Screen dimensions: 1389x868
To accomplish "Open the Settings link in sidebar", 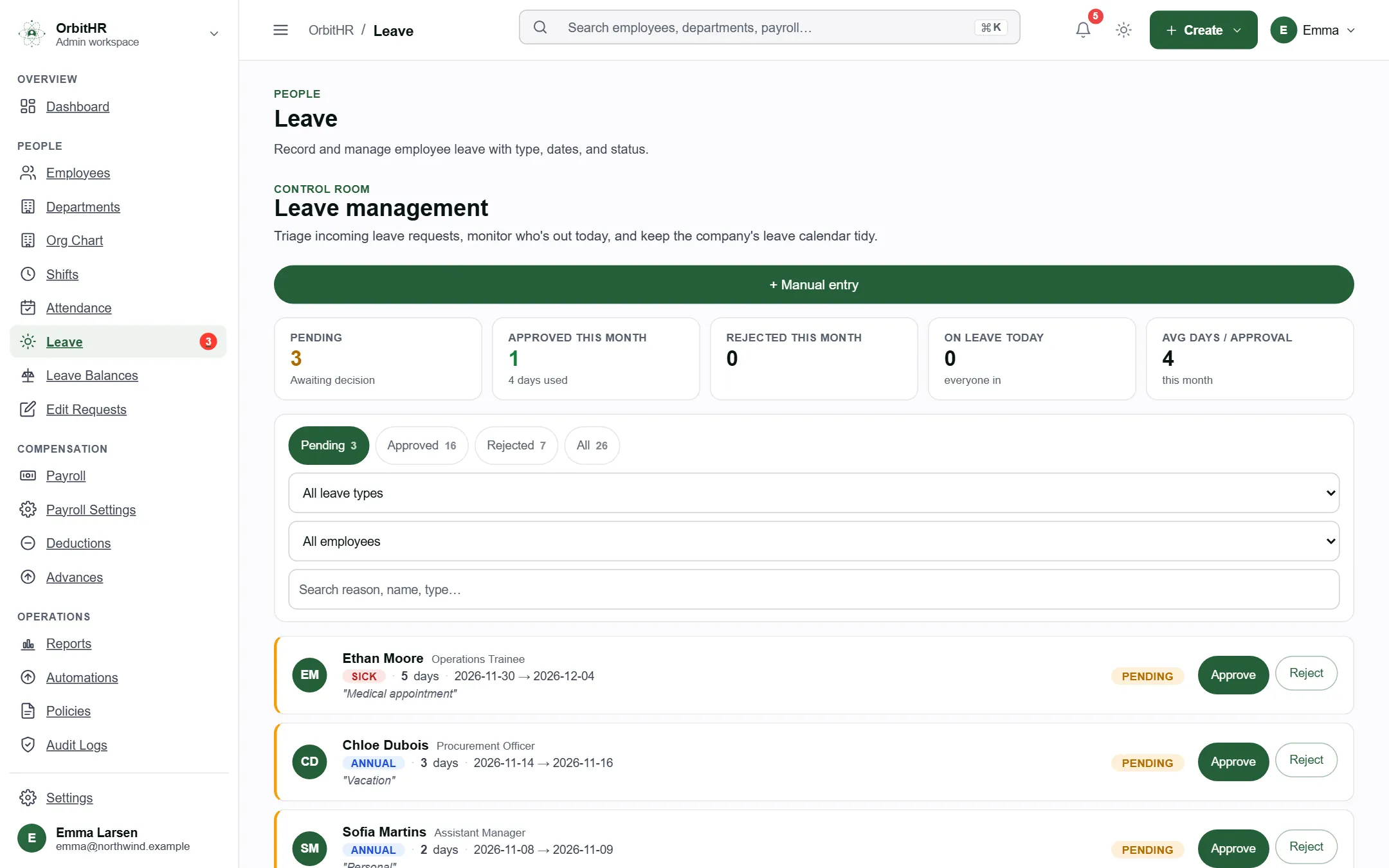I will click(x=69, y=797).
